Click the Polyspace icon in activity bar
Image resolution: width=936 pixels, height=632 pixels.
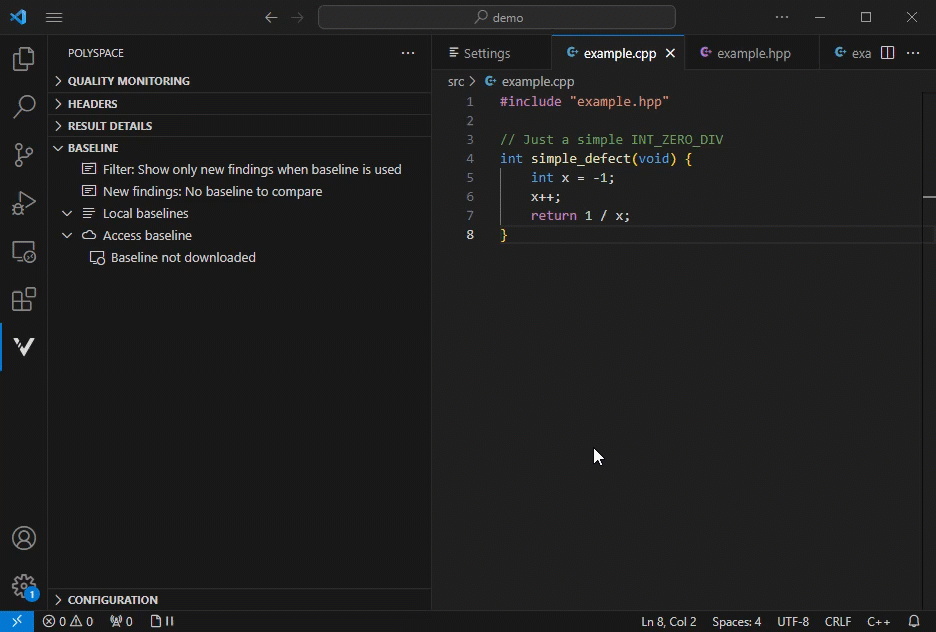click(23, 347)
